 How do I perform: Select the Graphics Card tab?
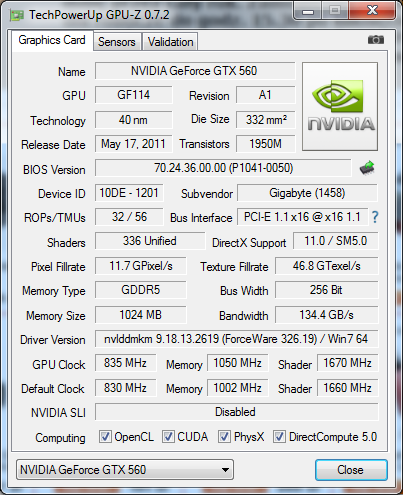52,40
